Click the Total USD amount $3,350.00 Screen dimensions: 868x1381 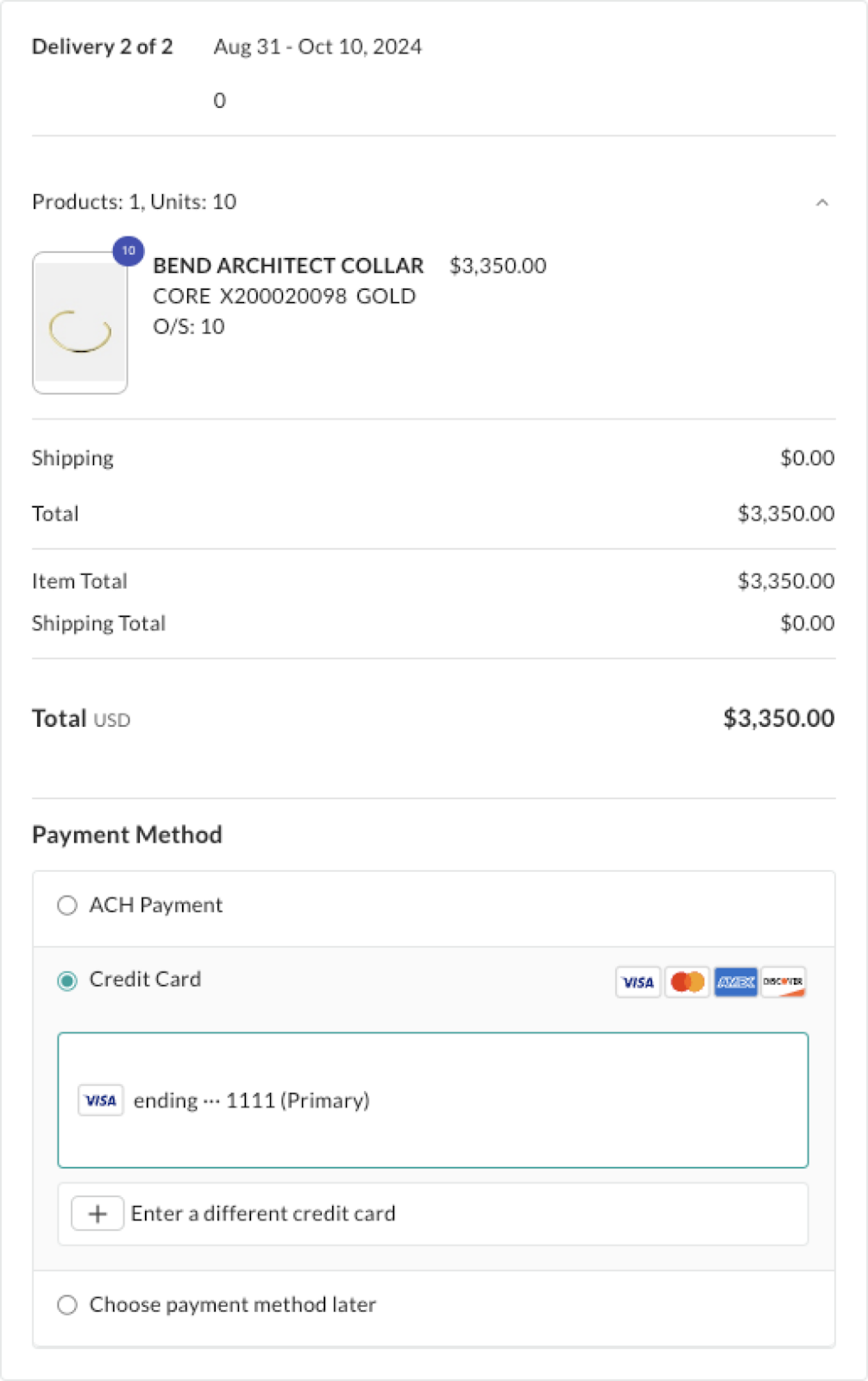click(780, 717)
